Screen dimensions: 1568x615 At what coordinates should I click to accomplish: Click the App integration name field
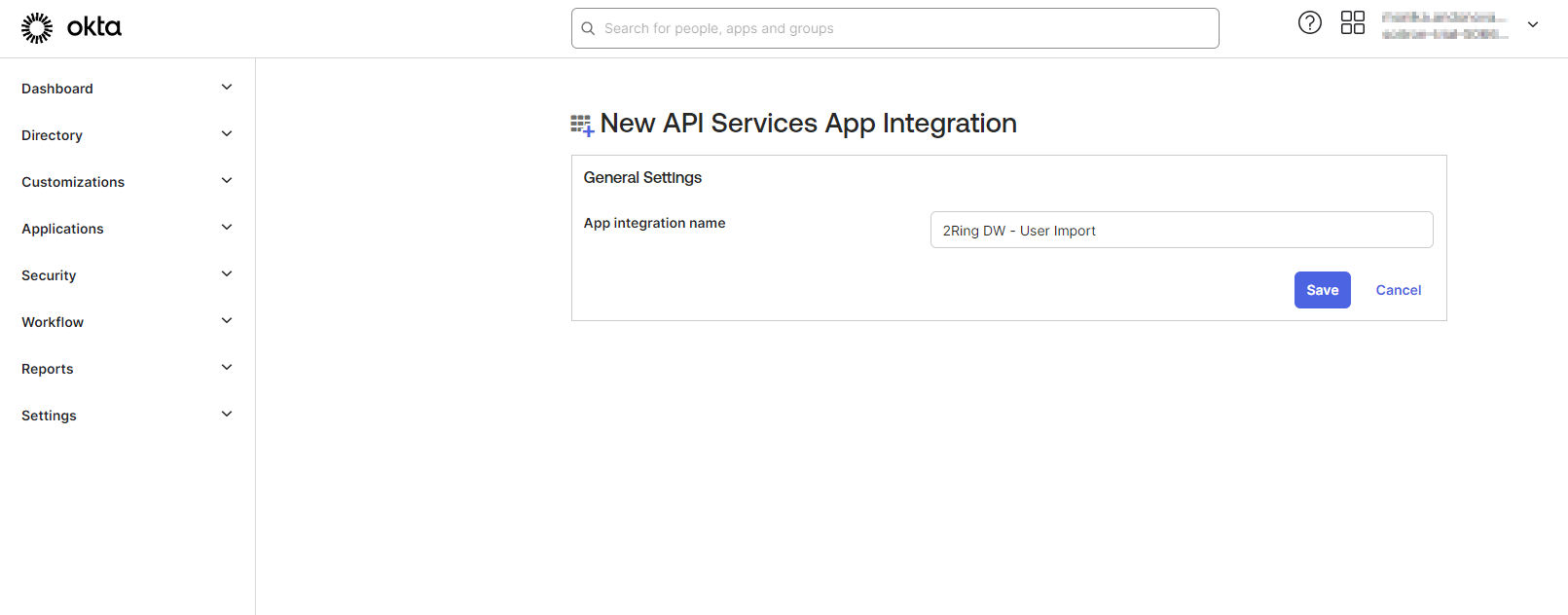coord(1181,231)
